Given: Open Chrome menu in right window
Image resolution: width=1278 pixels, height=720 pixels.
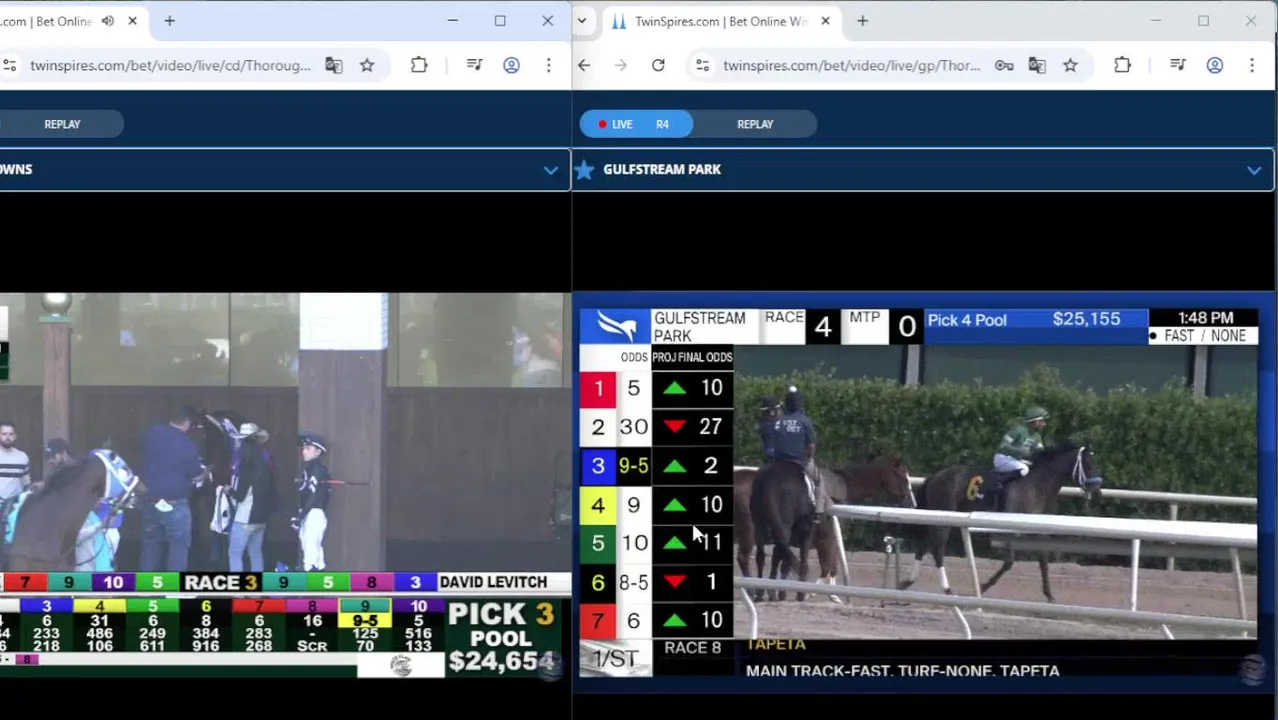Looking at the screenshot, I should coord(1251,65).
